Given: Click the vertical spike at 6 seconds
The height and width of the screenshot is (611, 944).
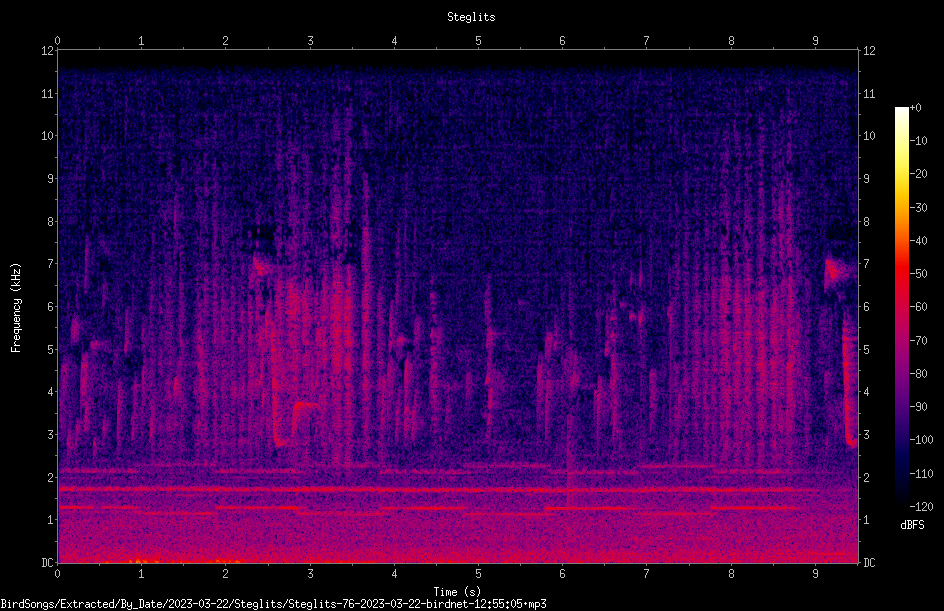Looking at the screenshot, I should tap(567, 457).
